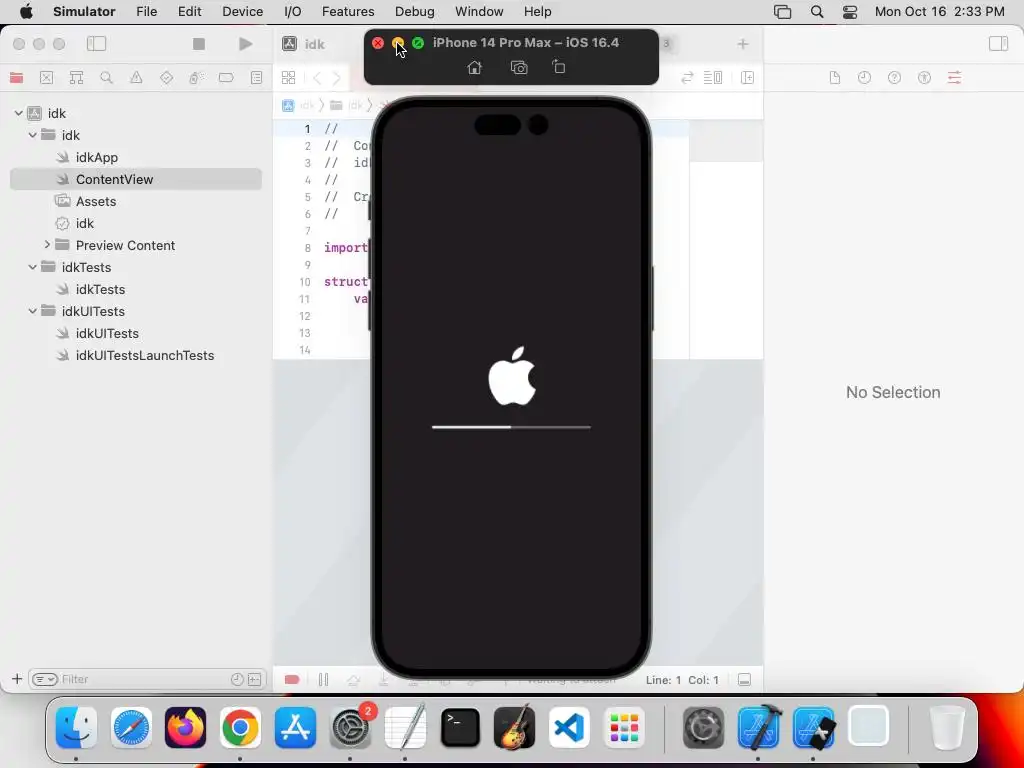Go back in editor history
Image resolution: width=1024 pixels, height=768 pixels.
tap(317, 78)
